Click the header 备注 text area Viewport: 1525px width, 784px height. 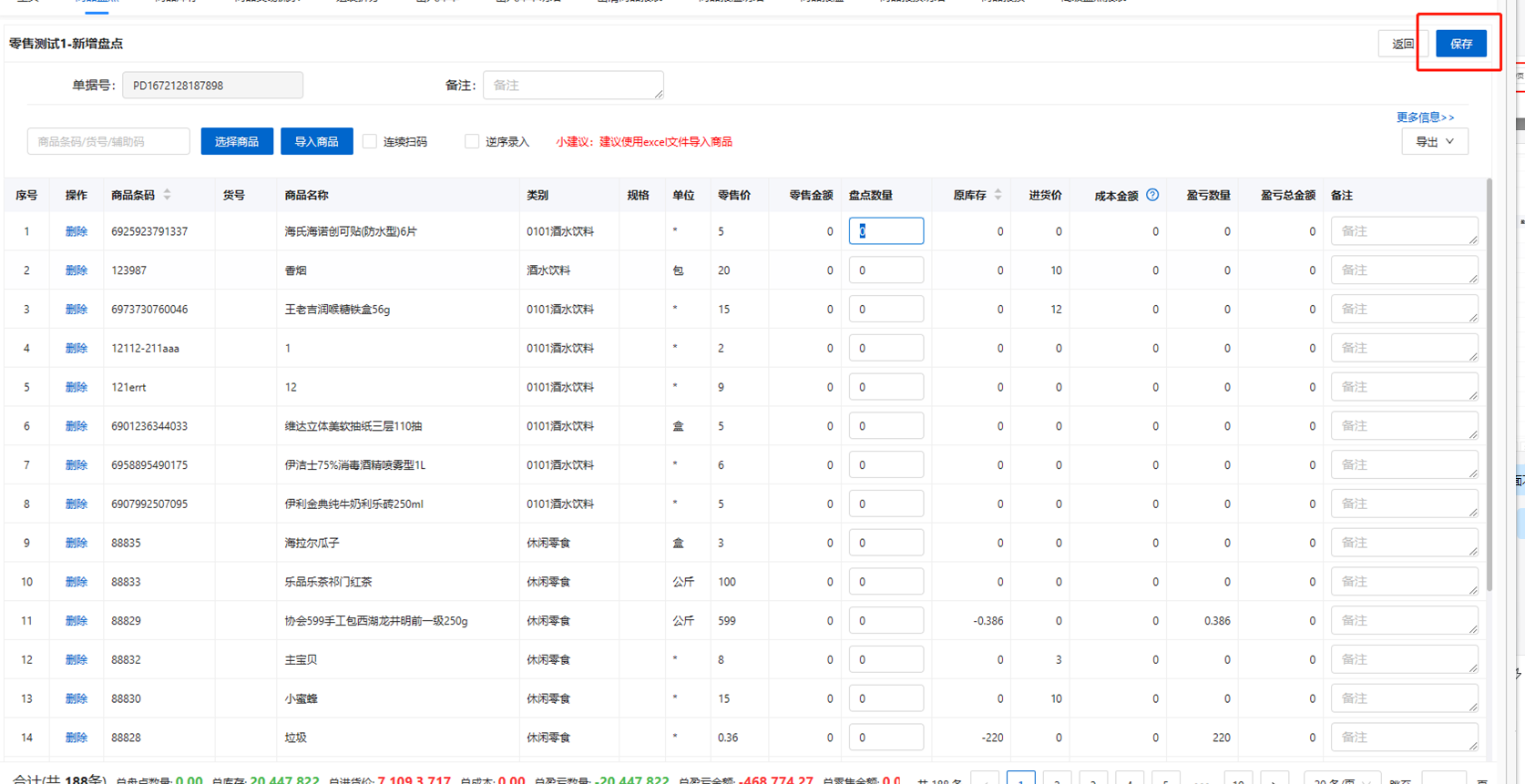(x=573, y=85)
